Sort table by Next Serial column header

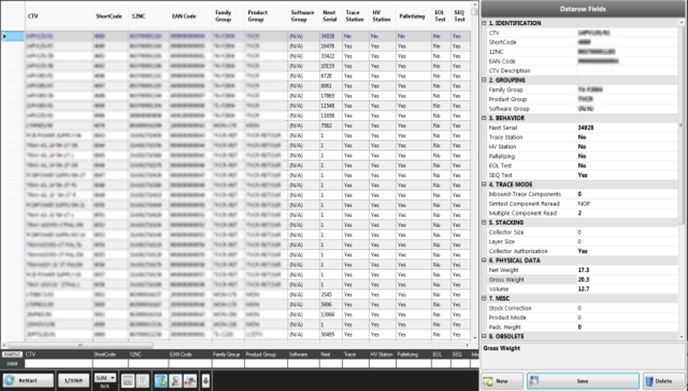click(x=330, y=16)
